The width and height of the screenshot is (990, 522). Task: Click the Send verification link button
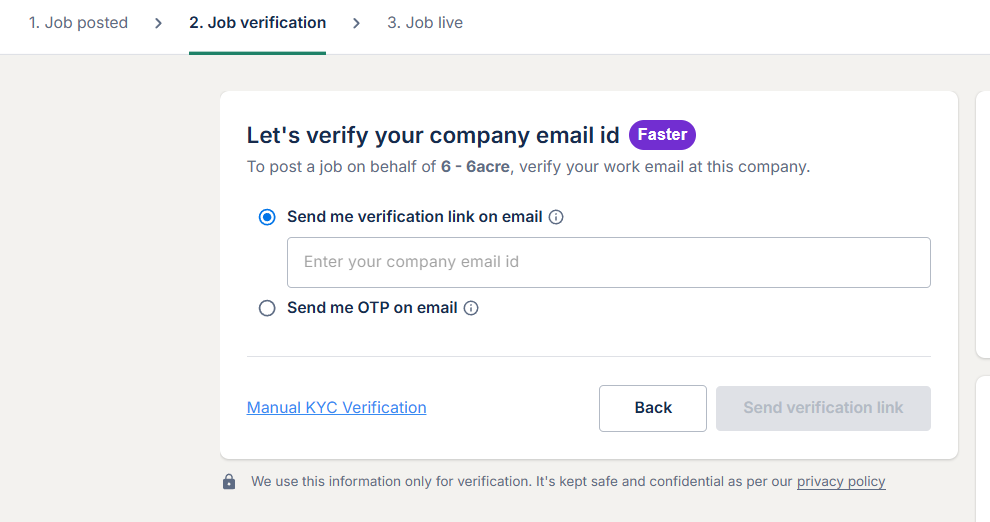click(823, 408)
